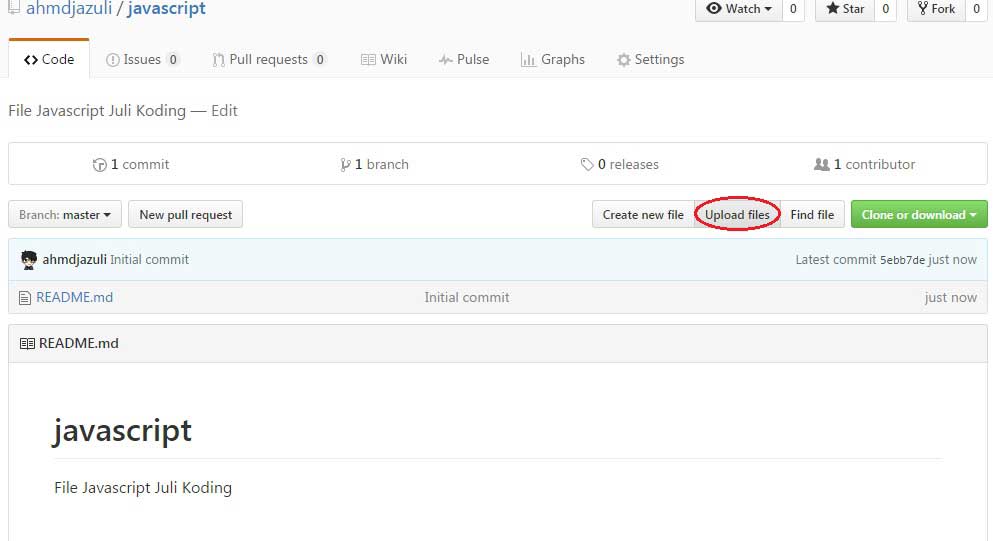Click Edit next to repository description

coord(224,111)
